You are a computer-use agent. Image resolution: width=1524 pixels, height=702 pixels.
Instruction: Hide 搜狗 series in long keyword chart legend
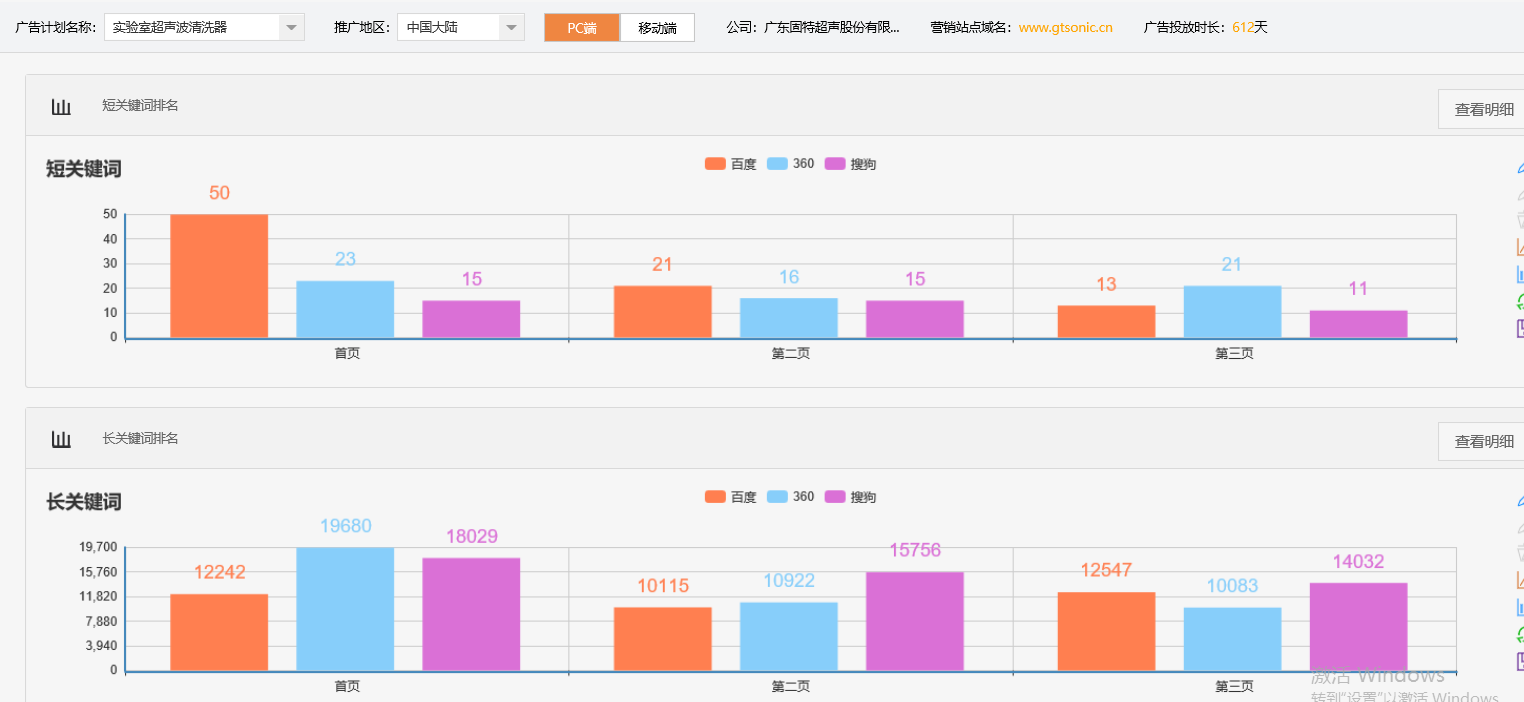tap(850, 496)
